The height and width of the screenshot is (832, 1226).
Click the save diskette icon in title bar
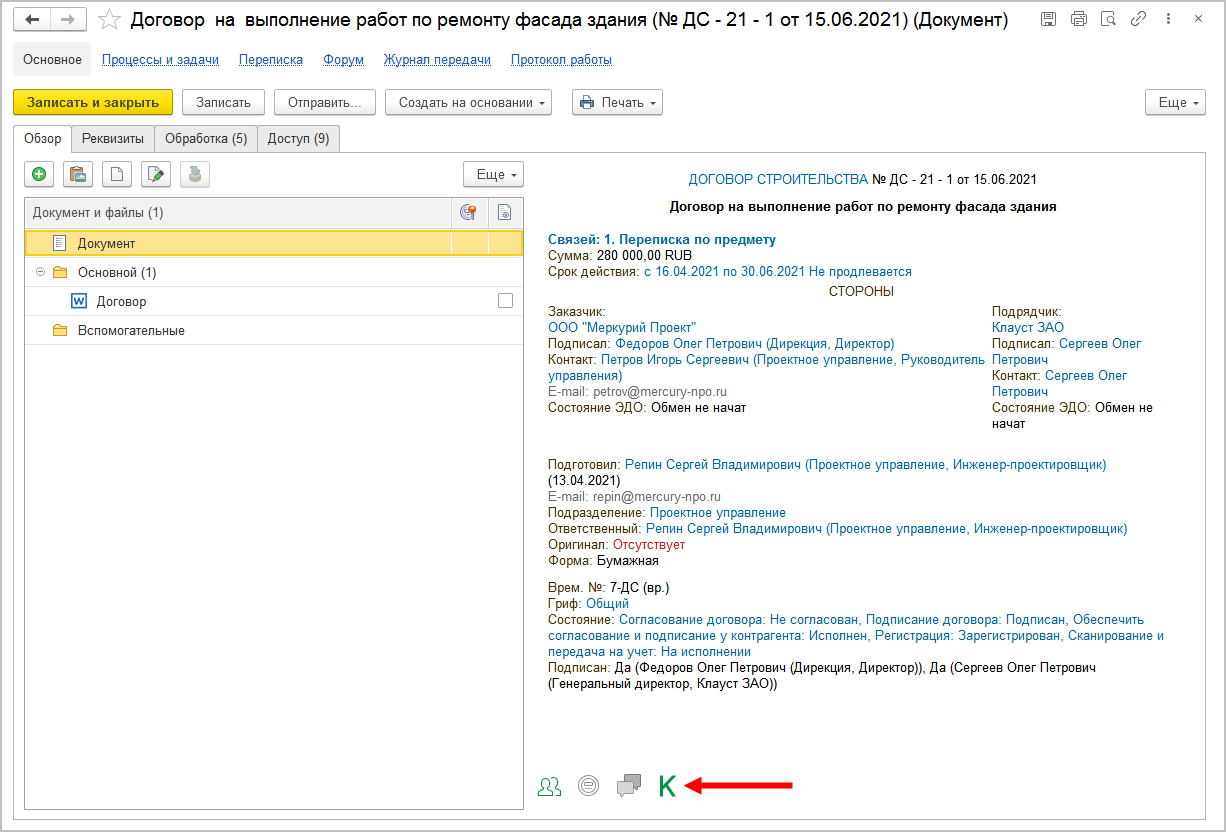pos(1048,20)
